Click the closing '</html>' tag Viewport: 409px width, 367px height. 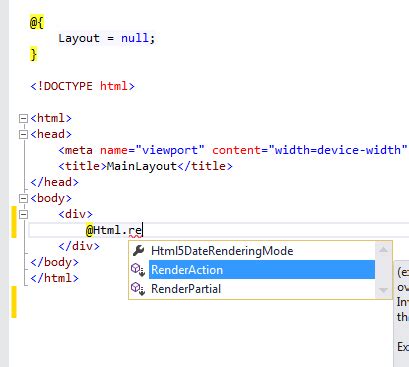[x=54, y=278]
